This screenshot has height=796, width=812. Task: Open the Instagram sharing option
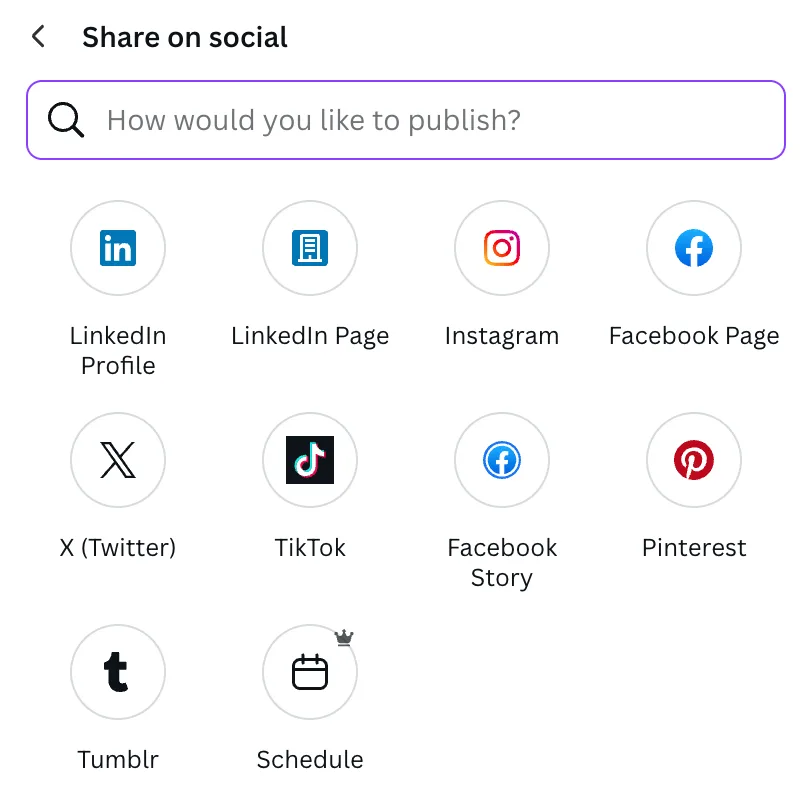click(502, 248)
